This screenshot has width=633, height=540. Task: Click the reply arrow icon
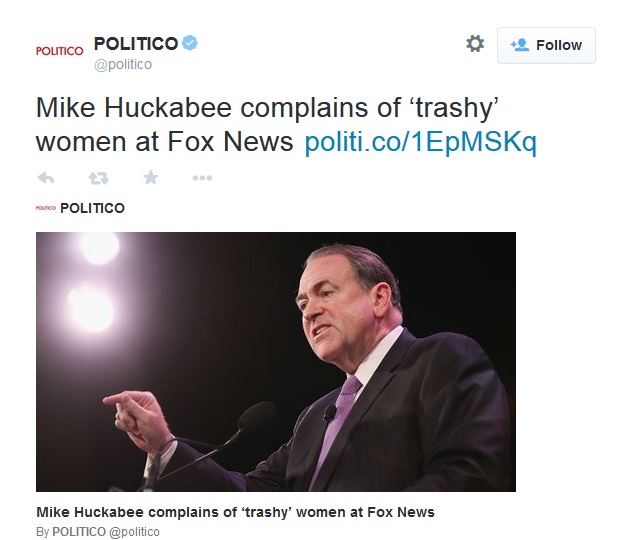[46, 178]
